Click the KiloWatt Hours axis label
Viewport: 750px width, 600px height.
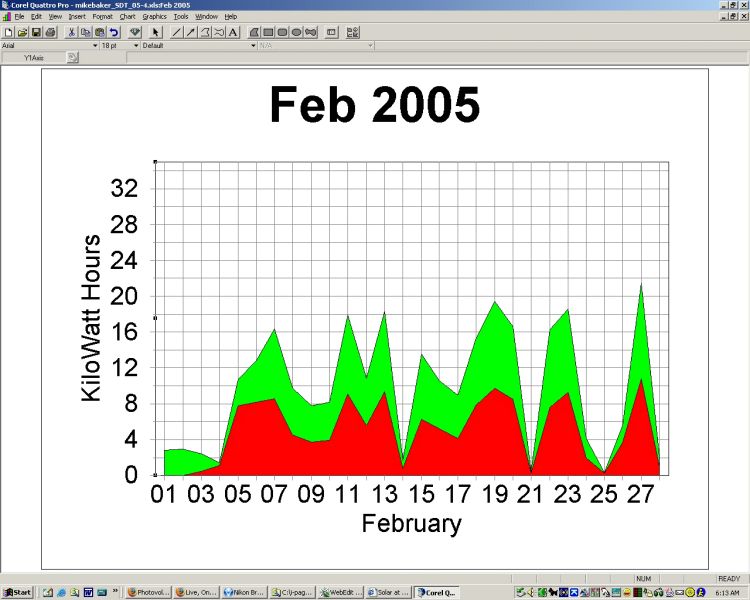coord(91,318)
